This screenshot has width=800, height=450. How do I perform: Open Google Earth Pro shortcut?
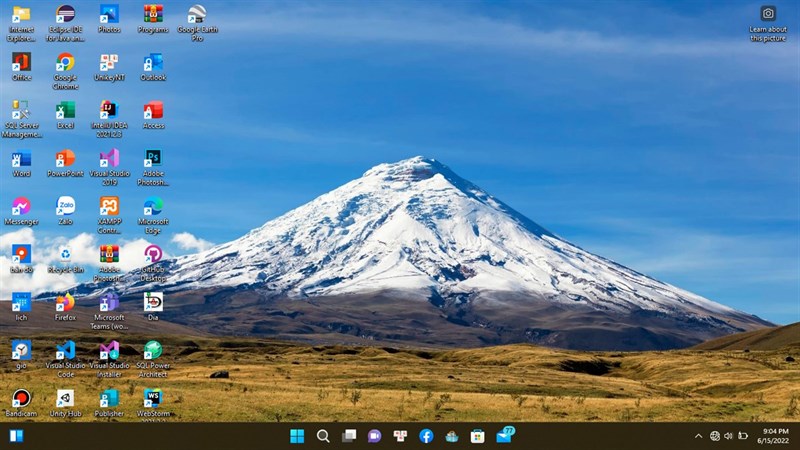click(x=197, y=23)
